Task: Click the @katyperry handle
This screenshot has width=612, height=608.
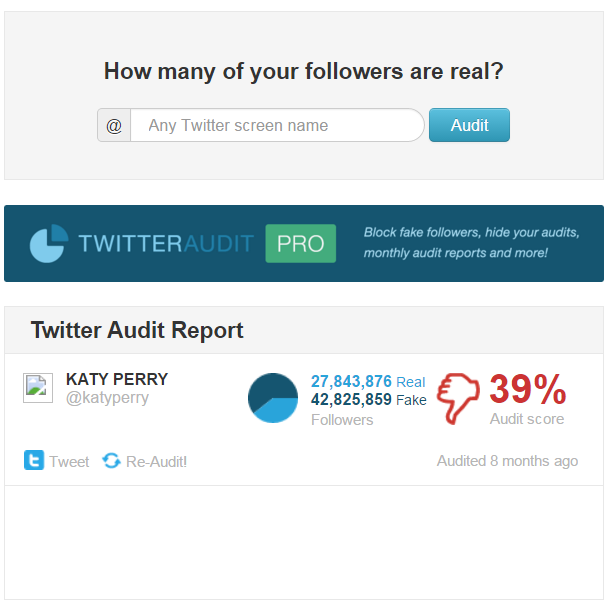Action: pos(107,398)
